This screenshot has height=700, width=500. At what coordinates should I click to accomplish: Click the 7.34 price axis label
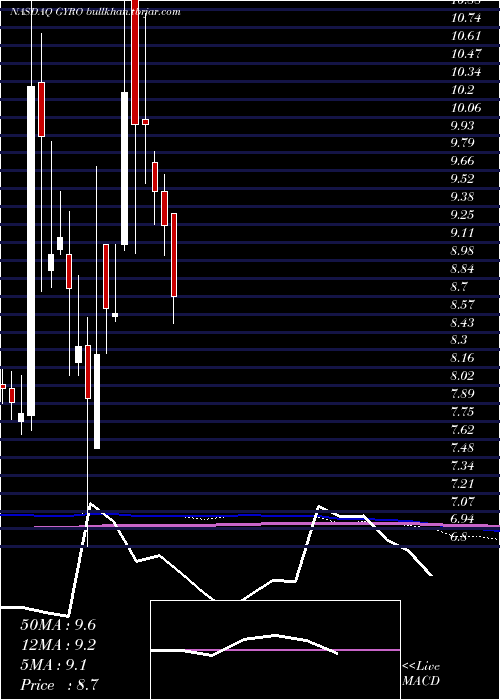pos(462,466)
